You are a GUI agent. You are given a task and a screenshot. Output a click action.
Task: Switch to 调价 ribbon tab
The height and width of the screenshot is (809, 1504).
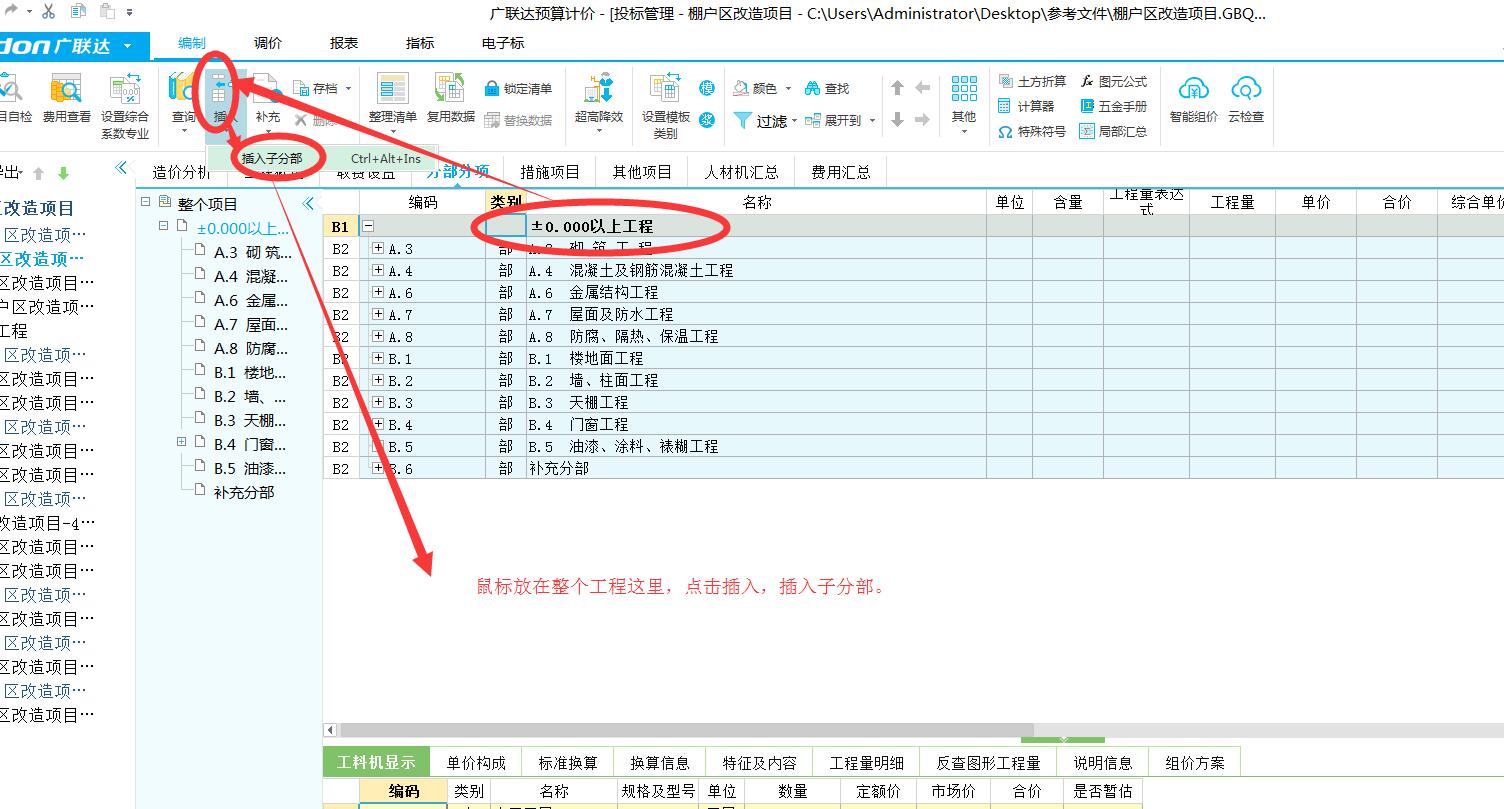click(x=268, y=43)
